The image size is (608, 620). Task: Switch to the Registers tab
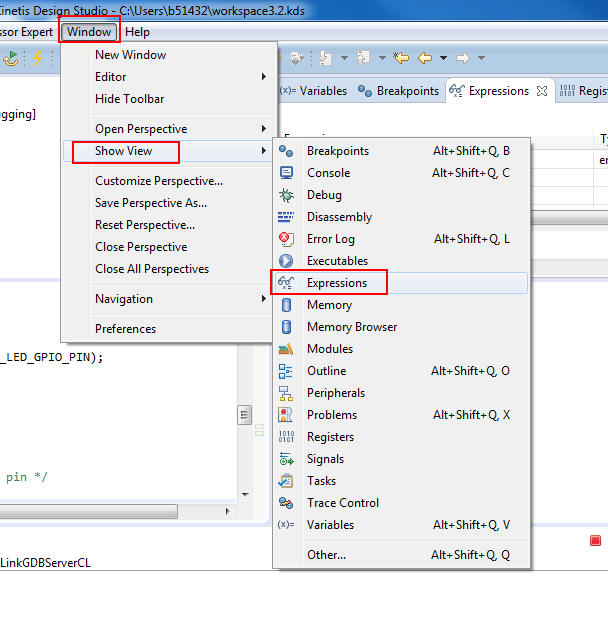tap(583, 91)
